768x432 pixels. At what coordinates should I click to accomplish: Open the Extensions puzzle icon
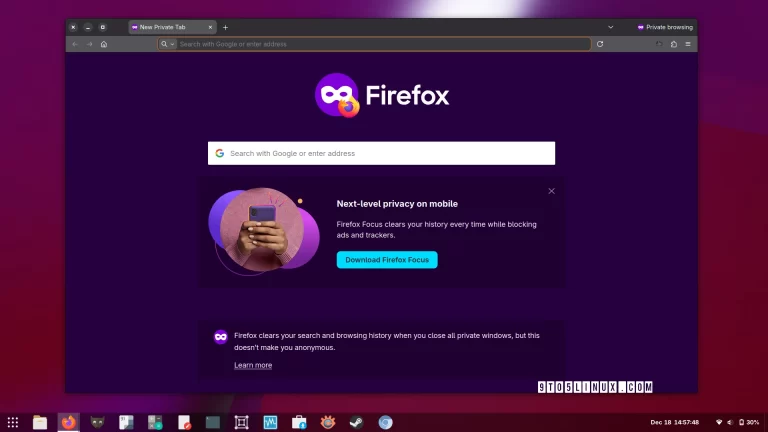click(x=674, y=44)
